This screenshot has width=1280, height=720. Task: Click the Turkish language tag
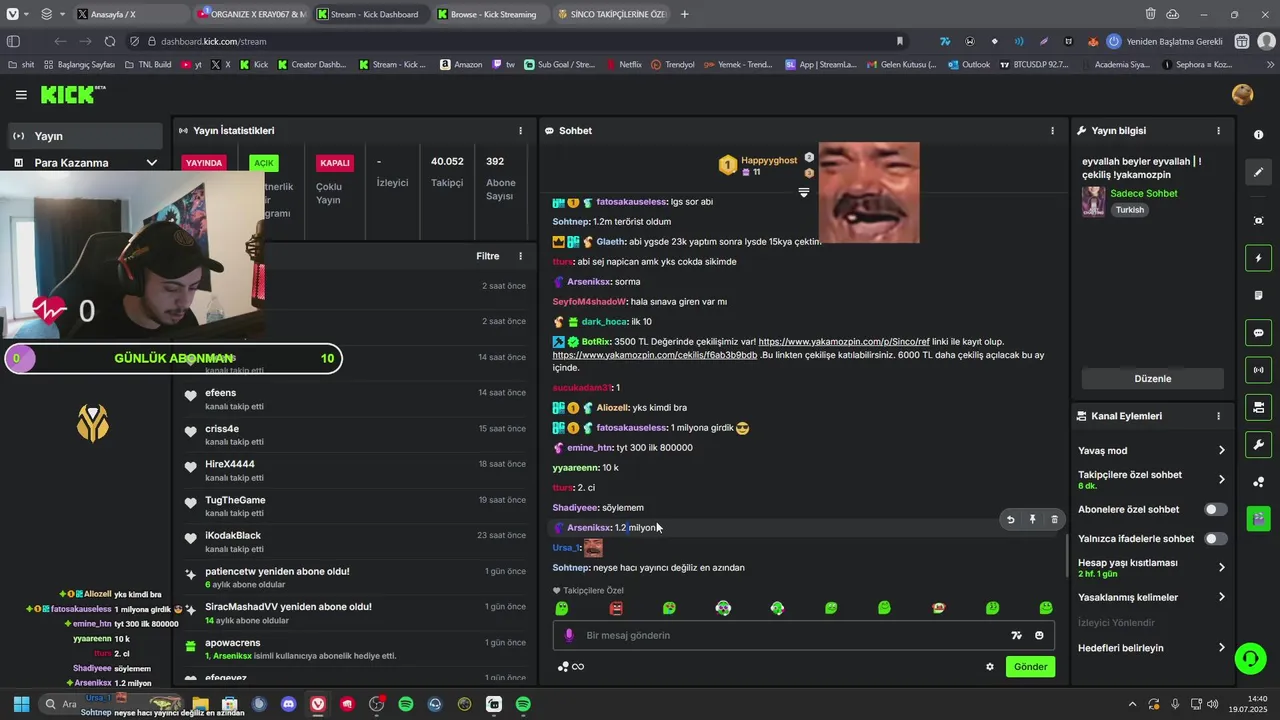[x=1130, y=210]
